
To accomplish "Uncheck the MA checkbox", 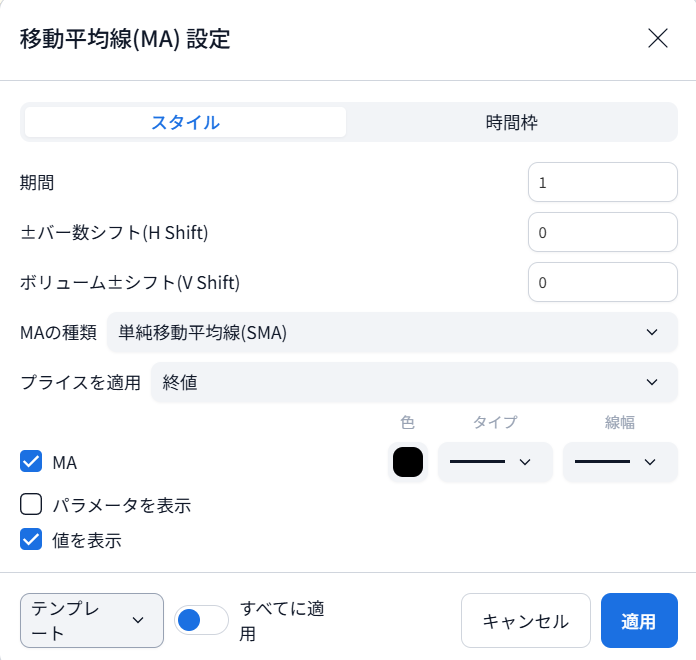I will [x=31, y=462].
